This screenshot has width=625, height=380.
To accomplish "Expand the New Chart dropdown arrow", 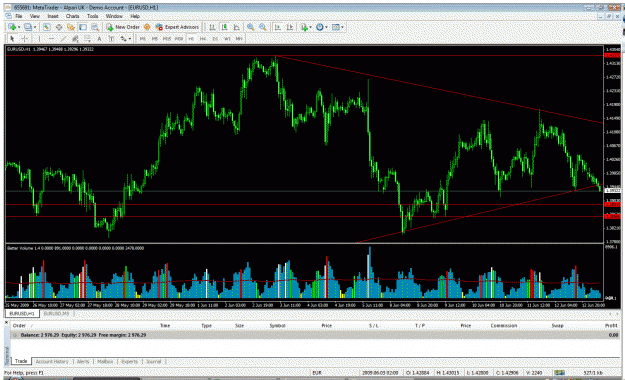I will tap(19, 27).
